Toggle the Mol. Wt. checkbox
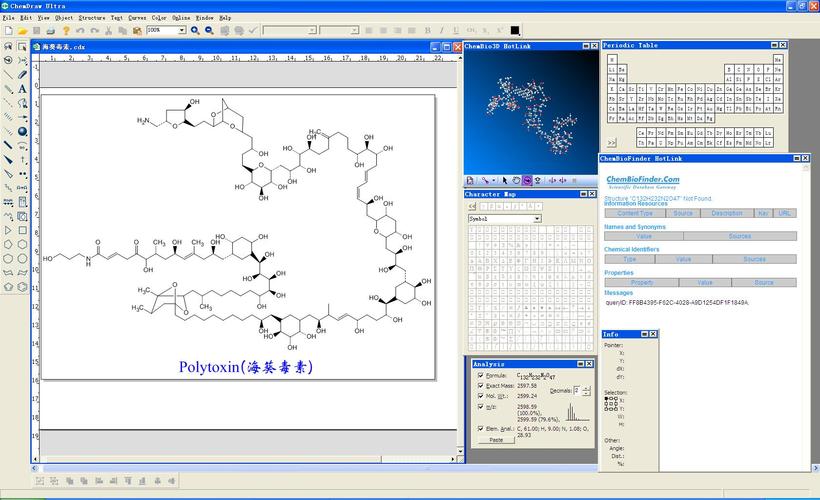The height and width of the screenshot is (500, 820). click(x=480, y=396)
